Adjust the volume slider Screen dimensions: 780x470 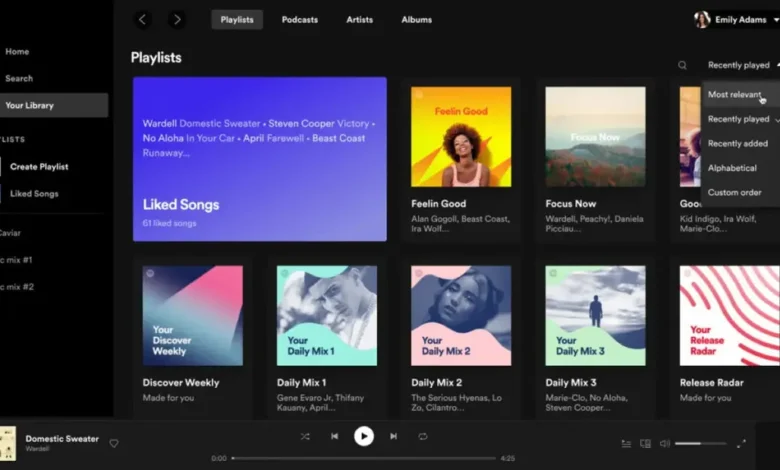(700, 443)
